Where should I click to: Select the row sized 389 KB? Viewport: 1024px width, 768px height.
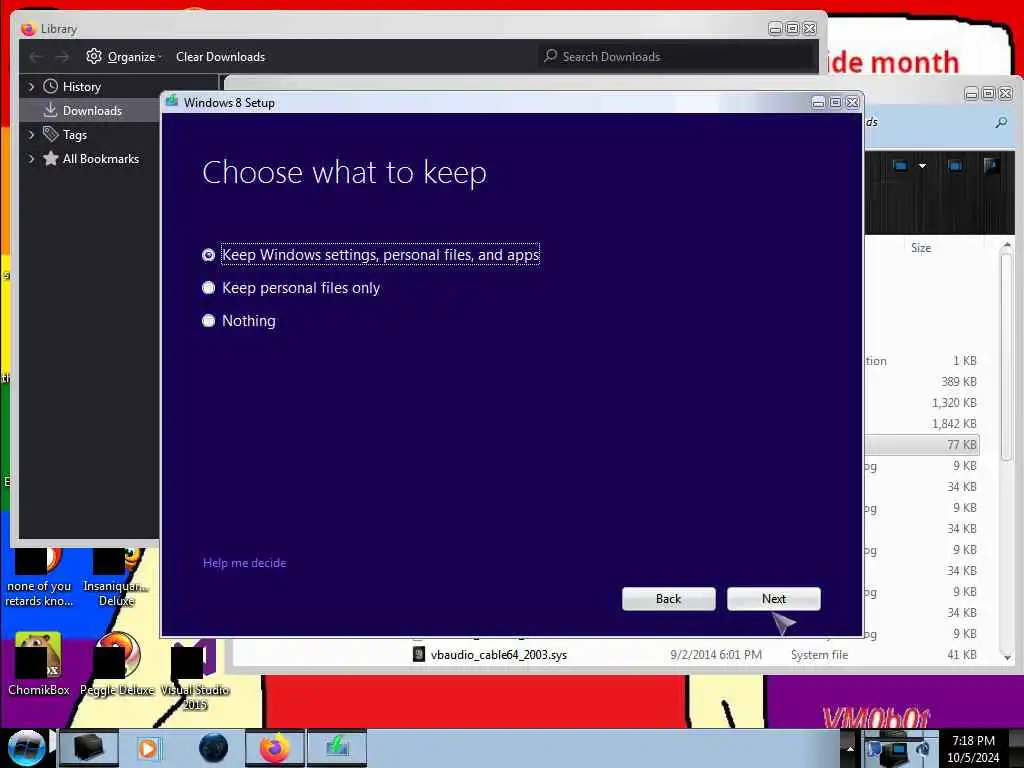(x=922, y=381)
